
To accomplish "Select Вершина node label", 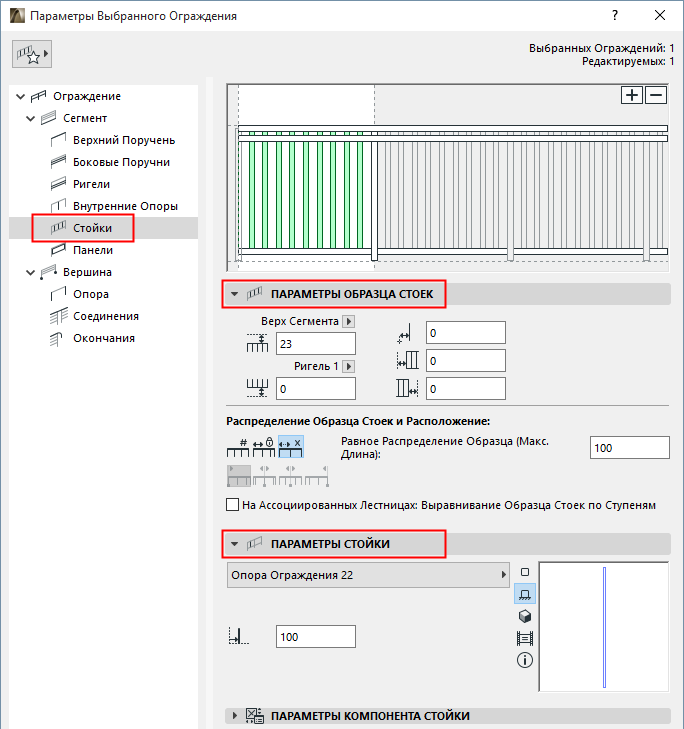I will [87, 272].
